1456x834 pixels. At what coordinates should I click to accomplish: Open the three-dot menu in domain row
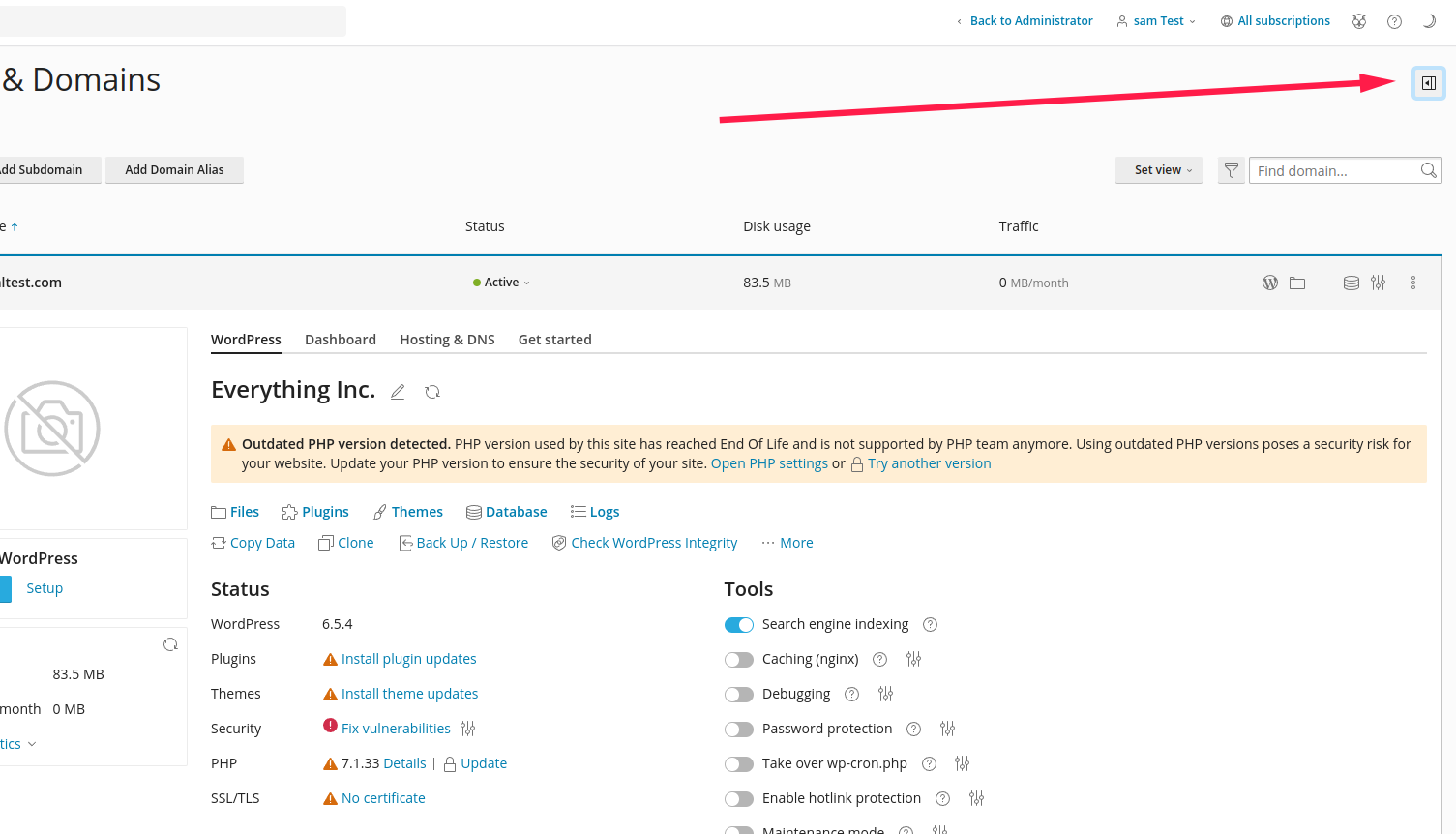(1413, 283)
